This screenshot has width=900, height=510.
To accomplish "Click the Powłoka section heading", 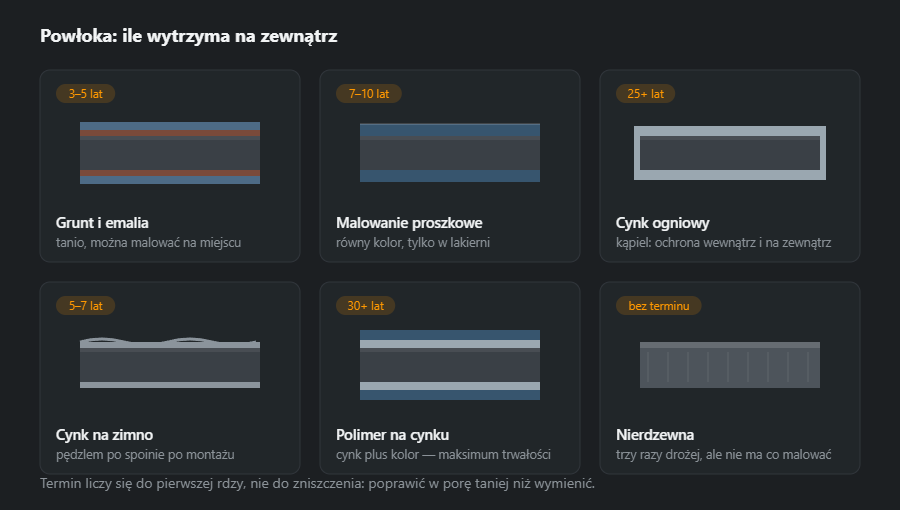I will coord(189,36).
